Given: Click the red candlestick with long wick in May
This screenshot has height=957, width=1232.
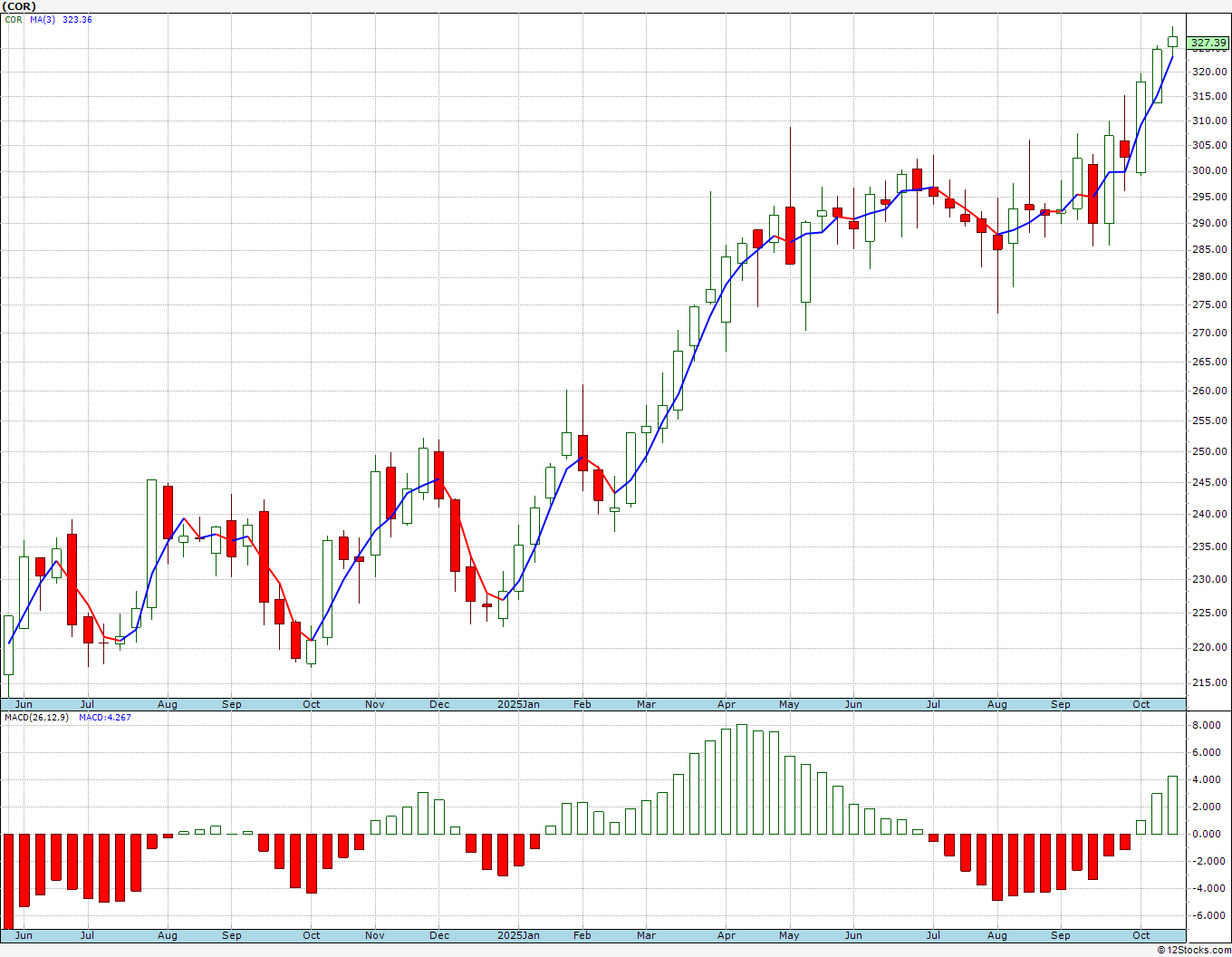Looking at the screenshot, I should [x=790, y=236].
